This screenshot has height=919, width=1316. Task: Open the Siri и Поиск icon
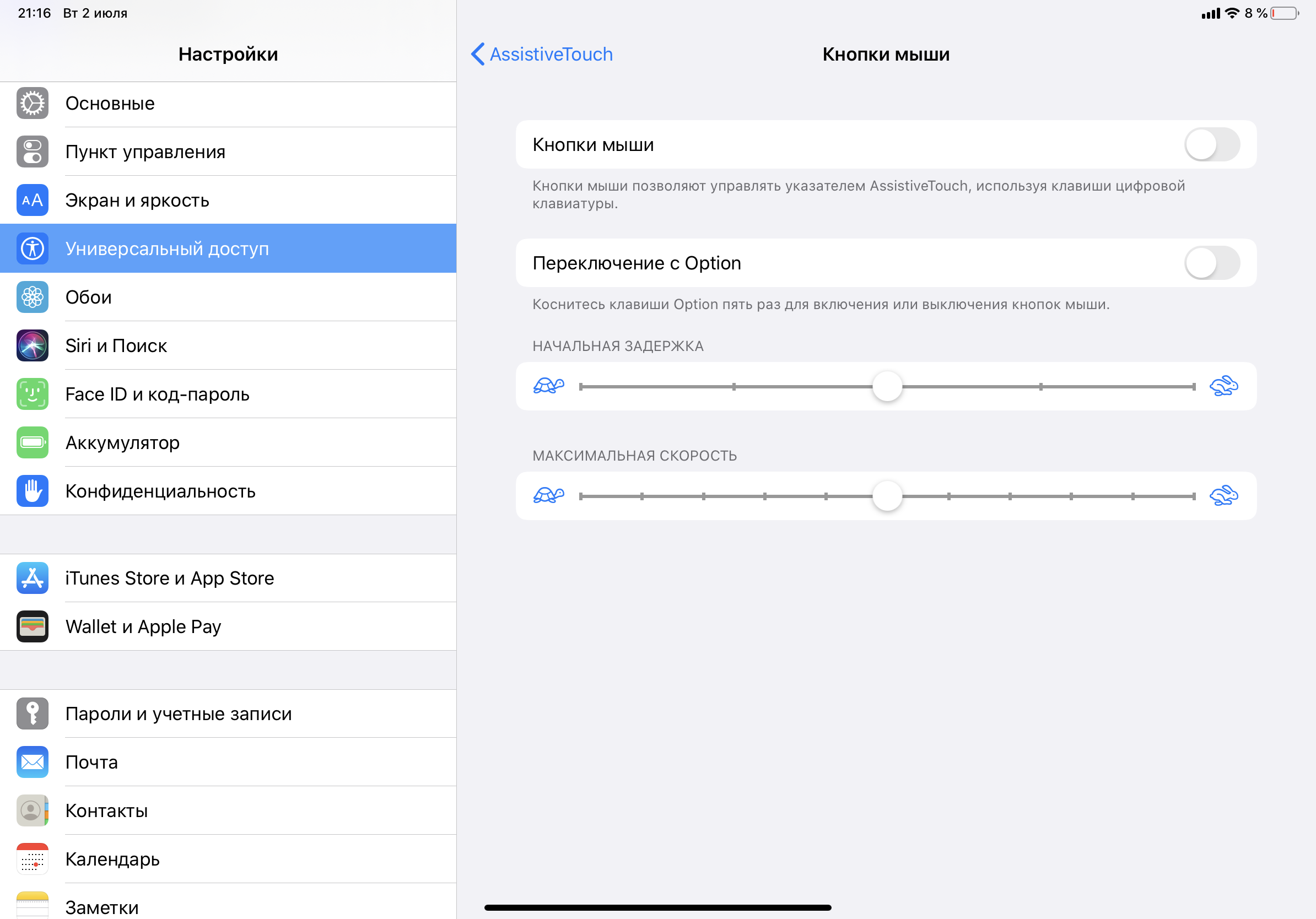32,345
